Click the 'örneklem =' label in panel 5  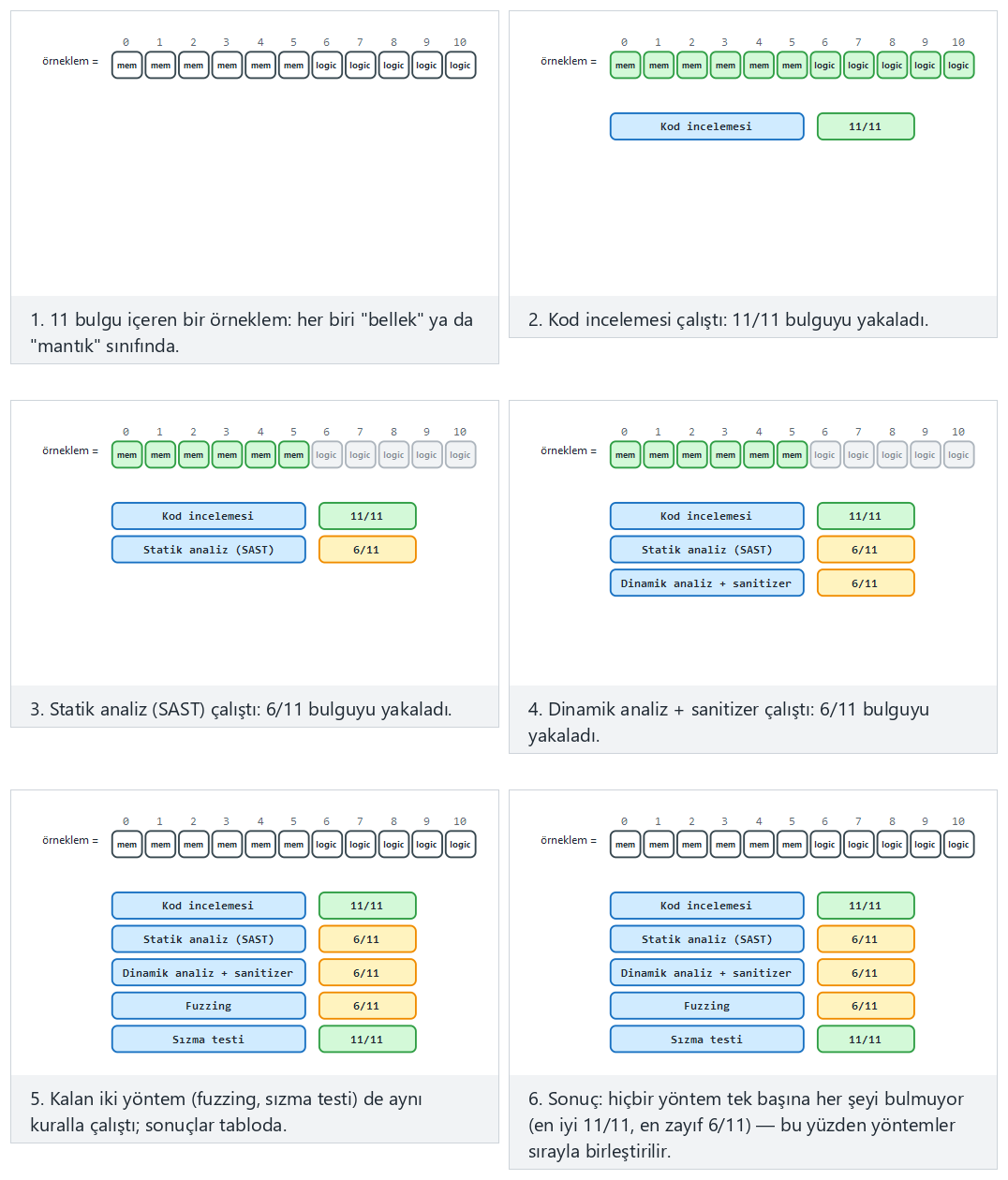(x=70, y=840)
